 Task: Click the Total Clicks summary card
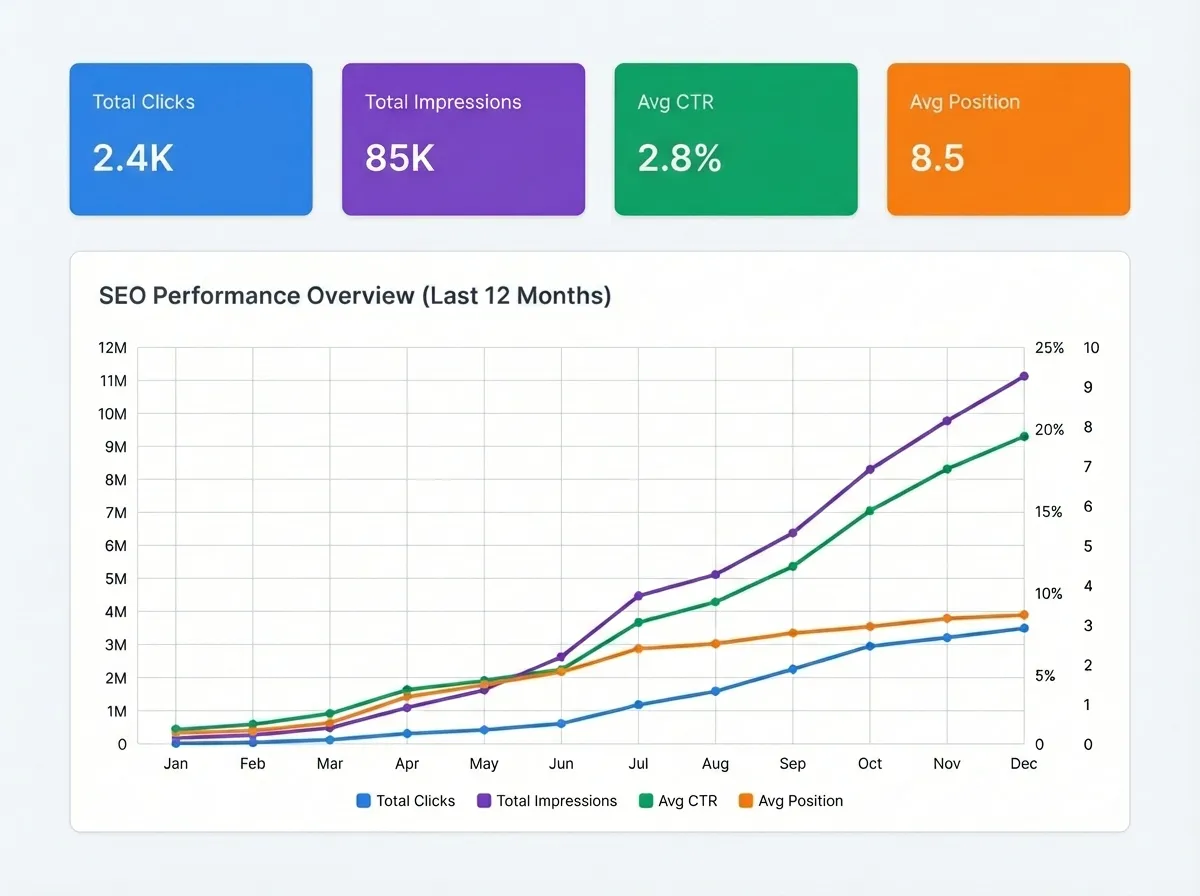(191, 139)
